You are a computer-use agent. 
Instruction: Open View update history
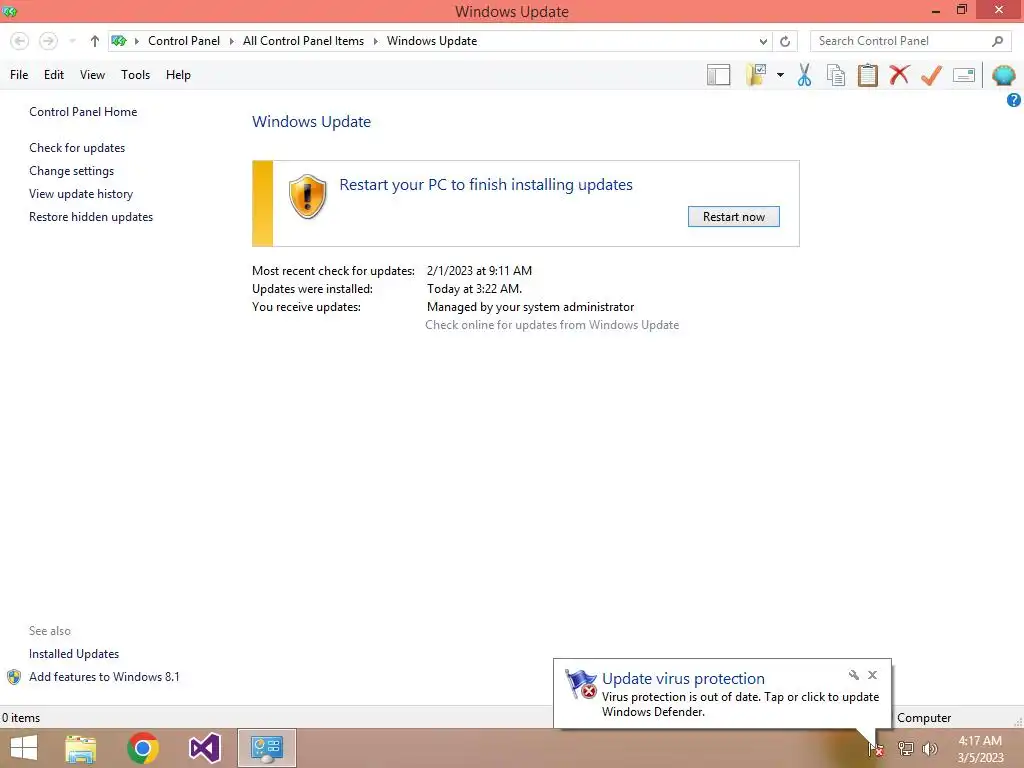[x=81, y=194]
